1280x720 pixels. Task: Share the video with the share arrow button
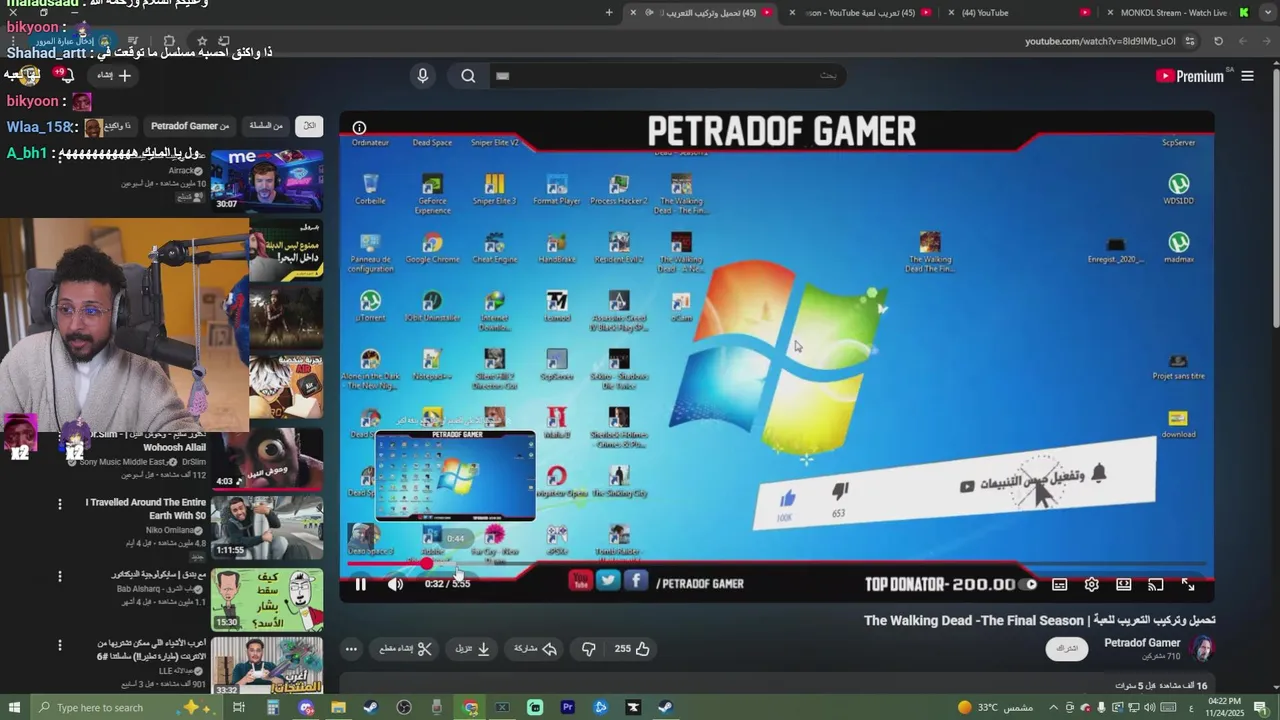coord(535,649)
